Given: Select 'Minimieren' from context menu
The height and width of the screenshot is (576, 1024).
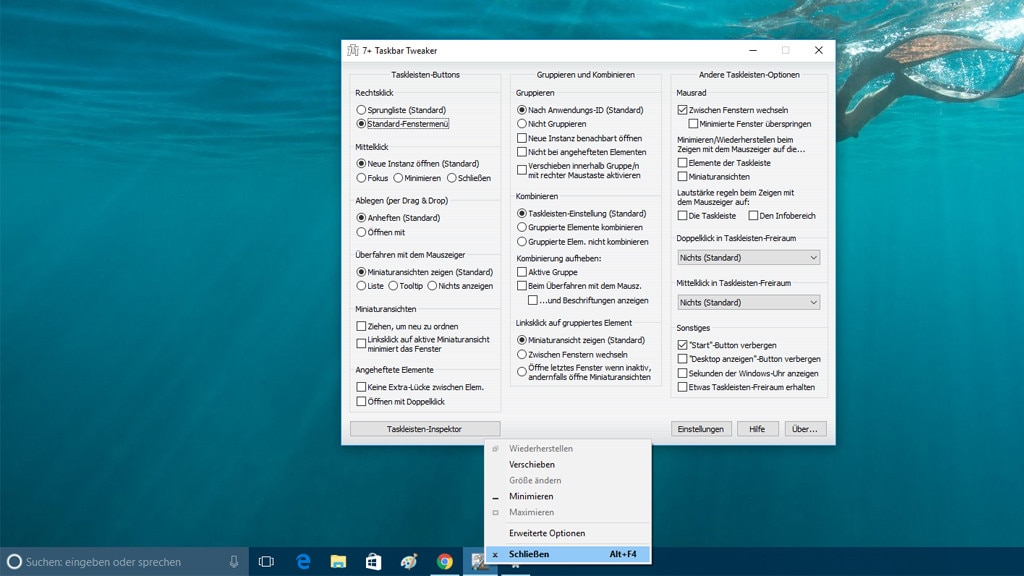Looking at the screenshot, I should coord(531,496).
